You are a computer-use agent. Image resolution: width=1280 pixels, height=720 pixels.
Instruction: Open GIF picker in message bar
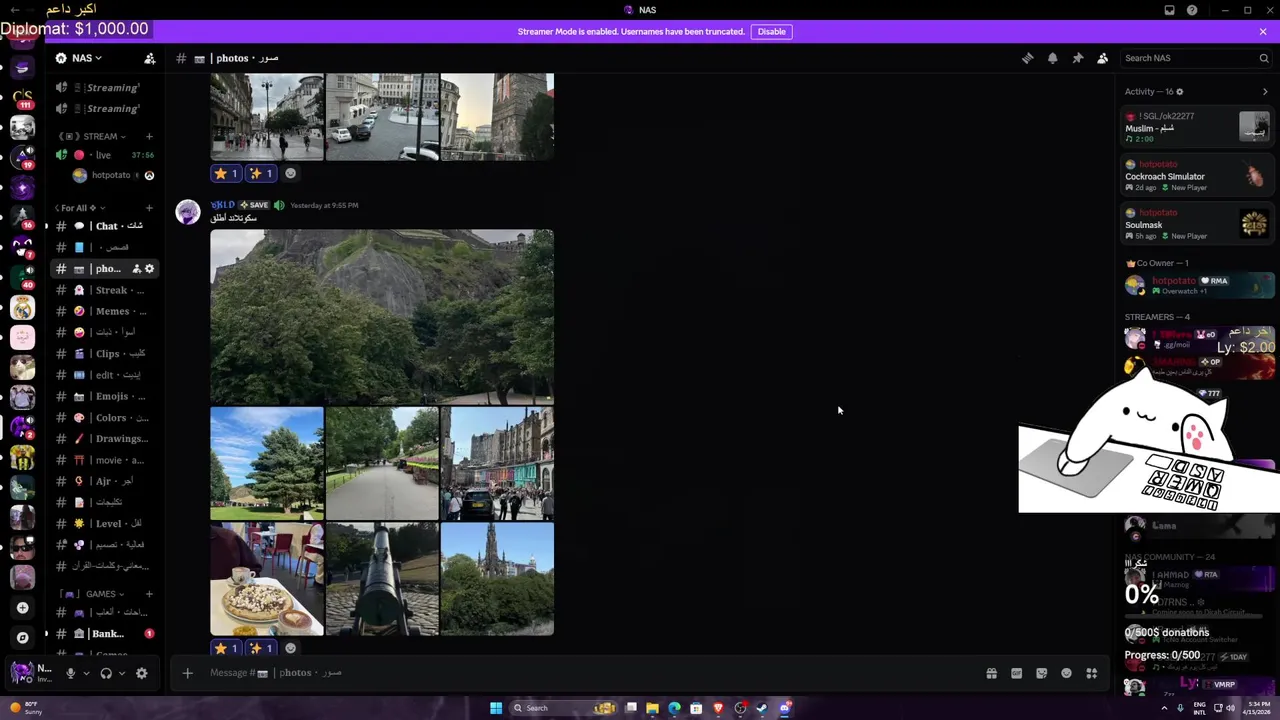tap(1016, 673)
